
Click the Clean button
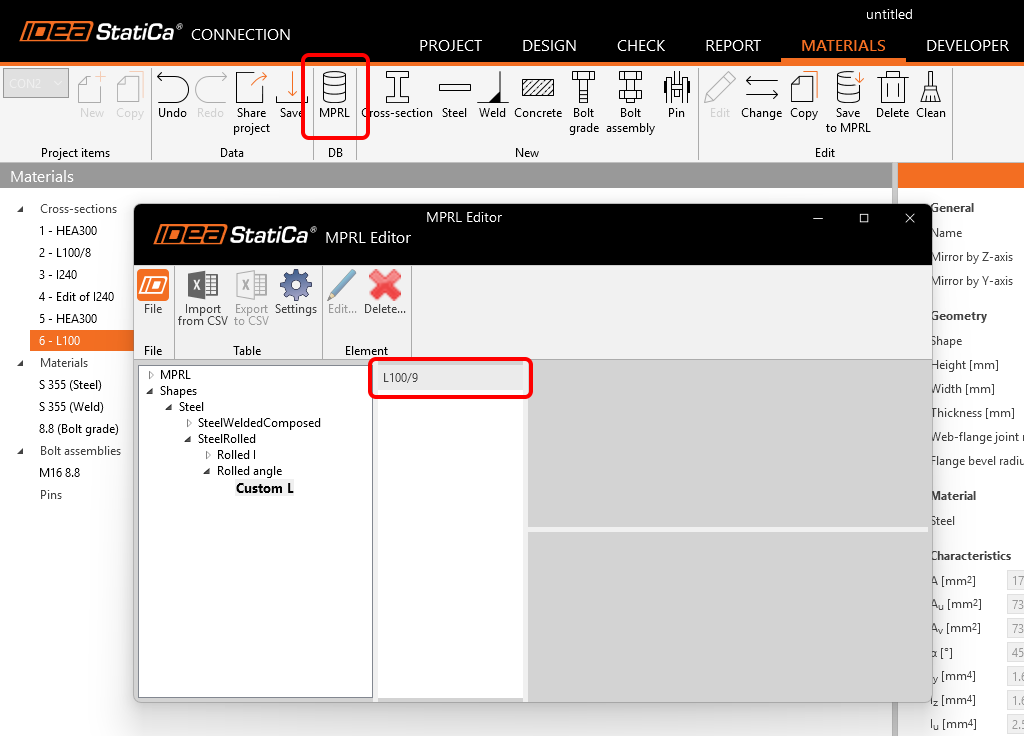[930, 96]
